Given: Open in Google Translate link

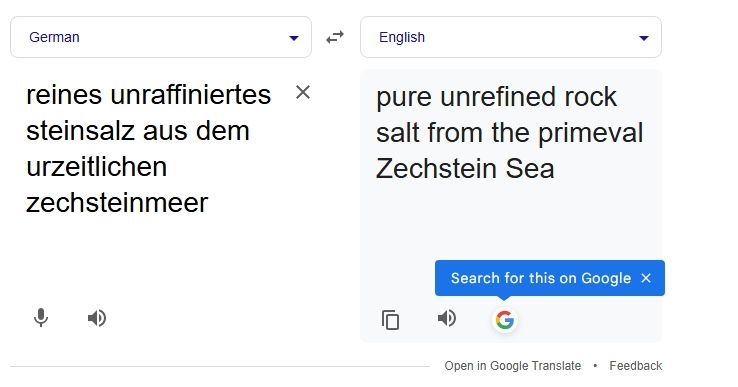Looking at the screenshot, I should [513, 366].
